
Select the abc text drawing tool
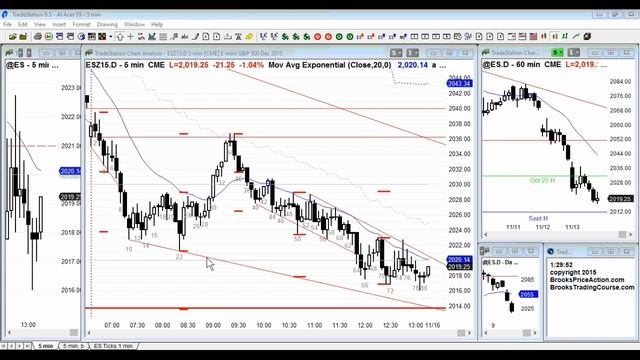point(184,37)
